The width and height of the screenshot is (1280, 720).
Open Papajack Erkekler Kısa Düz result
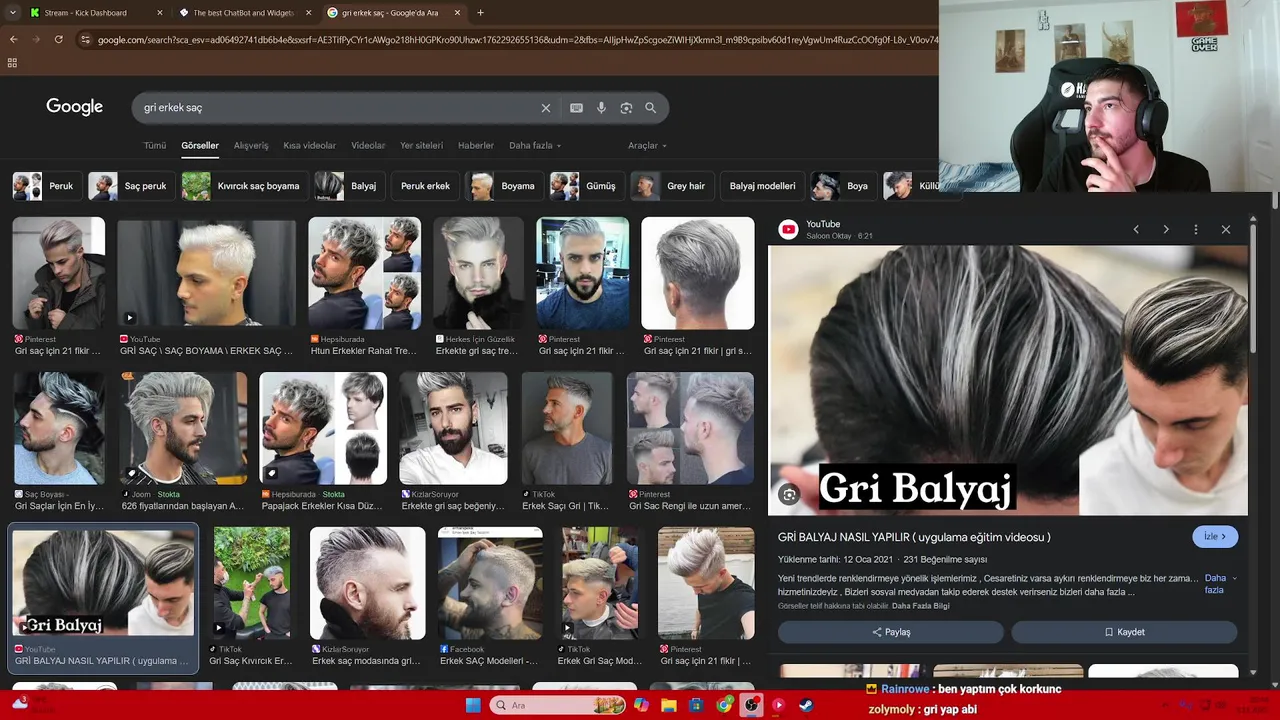tap(323, 428)
